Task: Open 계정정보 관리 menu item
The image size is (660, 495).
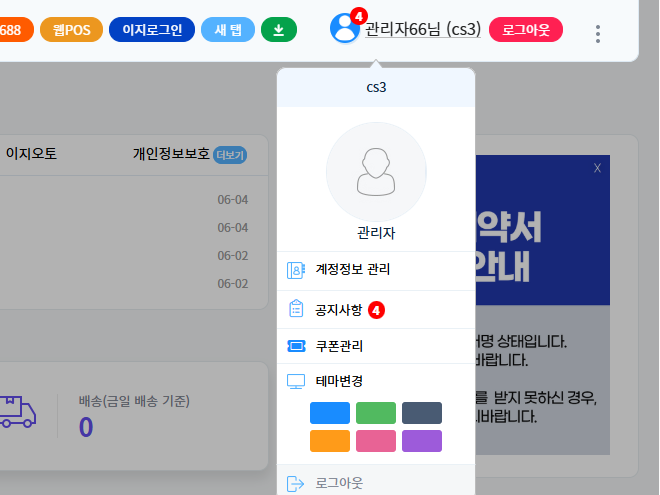Action: 352,269
